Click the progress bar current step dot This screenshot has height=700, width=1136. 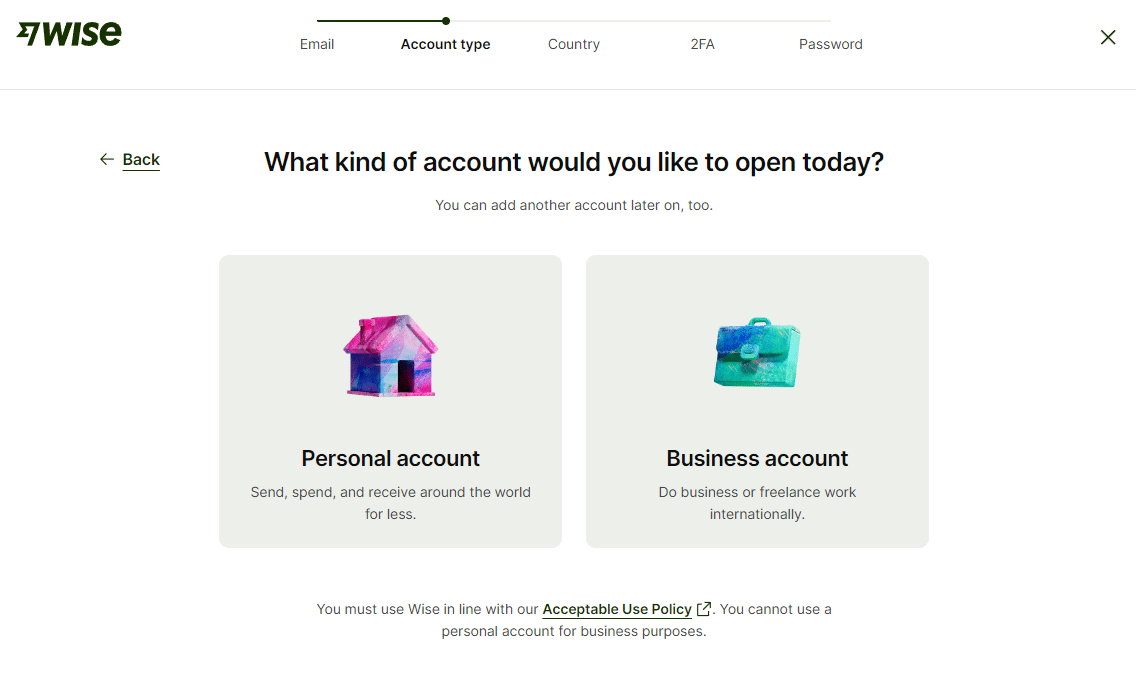(x=446, y=20)
